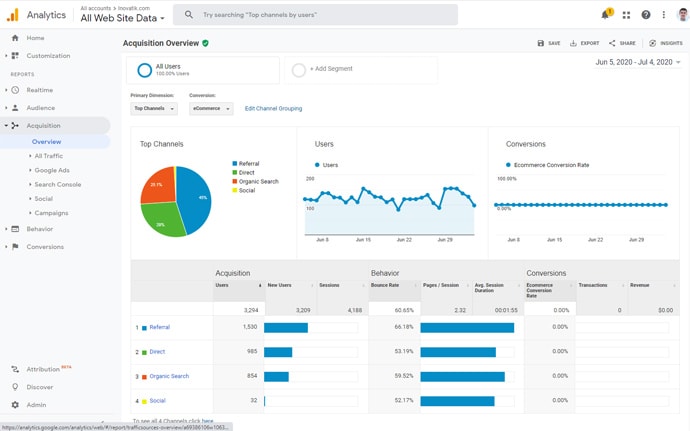Open the Organic Search channel link
The width and height of the screenshot is (690, 431).
169,376
